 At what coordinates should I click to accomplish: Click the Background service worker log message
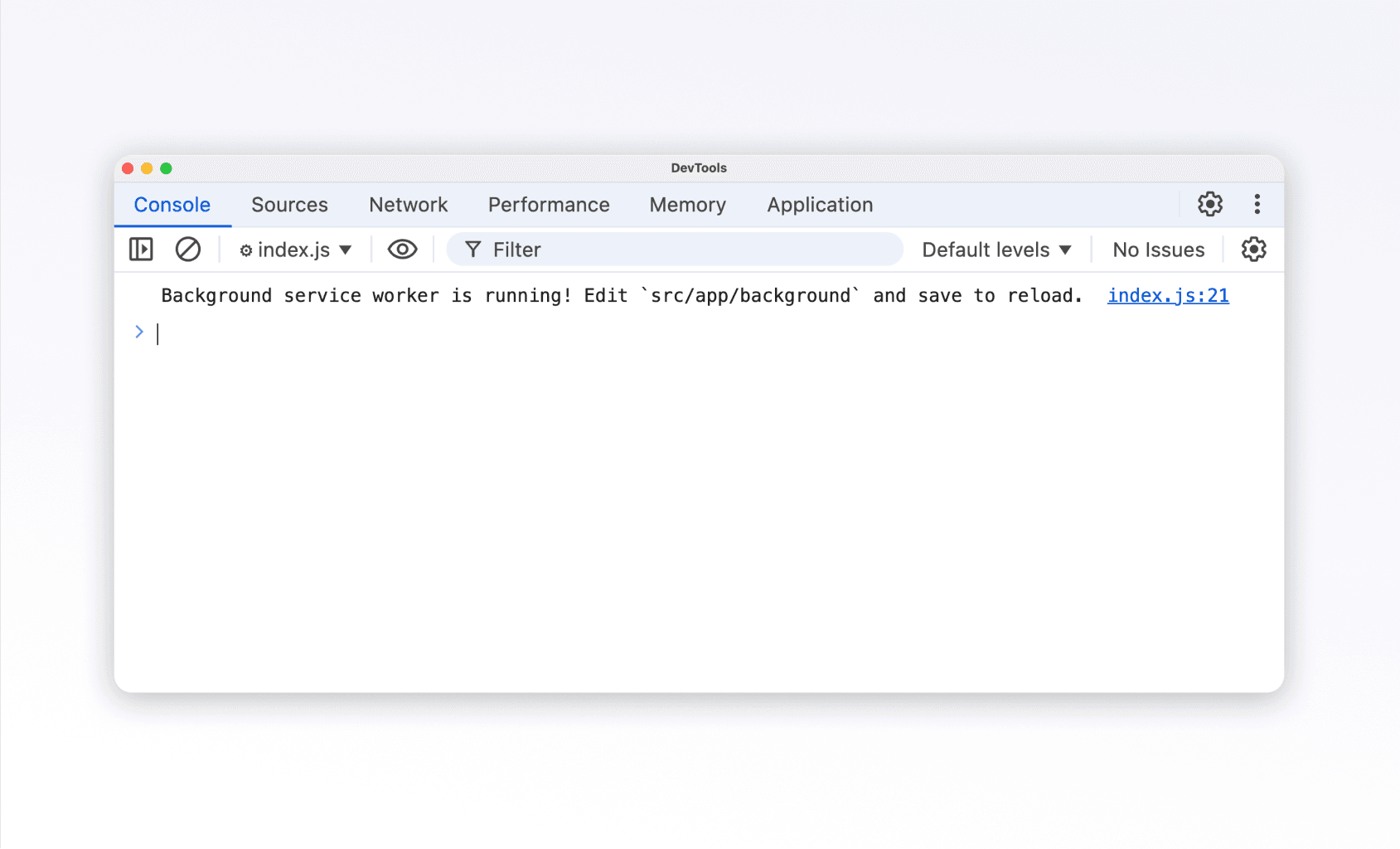(622, 296)
